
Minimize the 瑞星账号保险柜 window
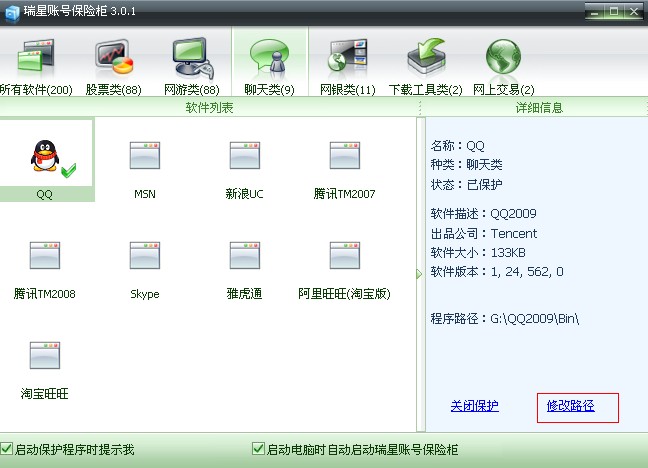coord(595,12)
